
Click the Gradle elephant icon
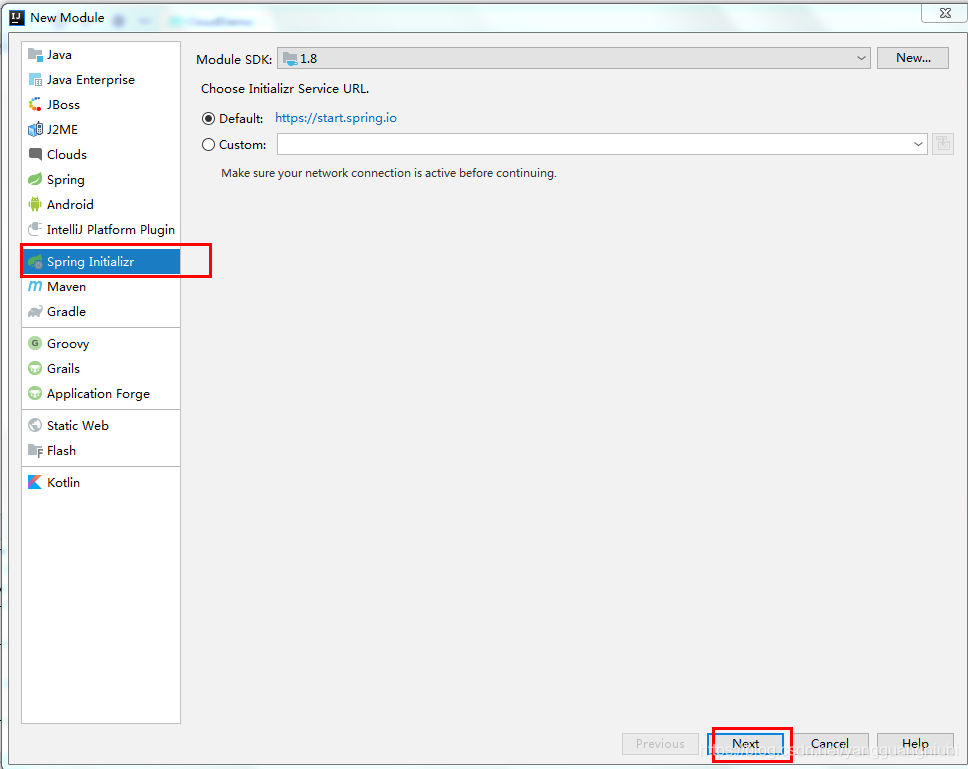click(x=35, y=312)
